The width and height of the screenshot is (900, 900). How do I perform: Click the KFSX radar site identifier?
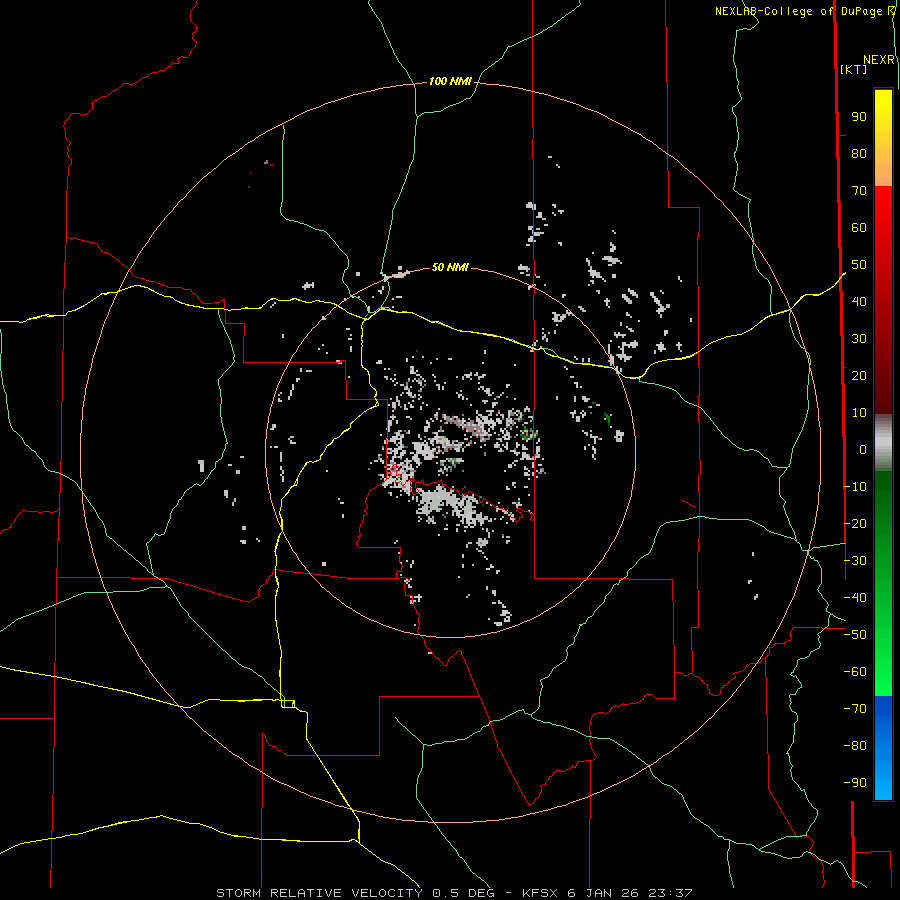coord(542,893)
